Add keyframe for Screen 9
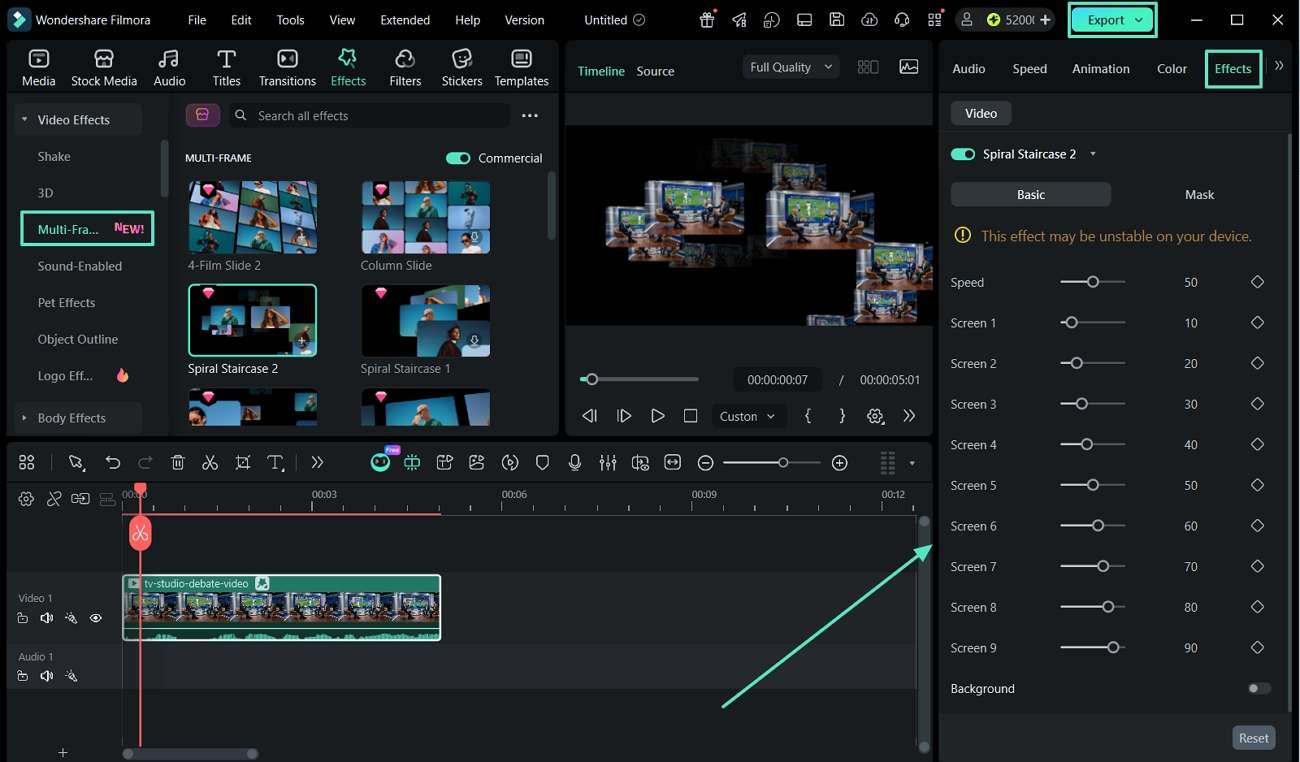This screenshot has width=1300, height=762. [x=1258, y=648]
